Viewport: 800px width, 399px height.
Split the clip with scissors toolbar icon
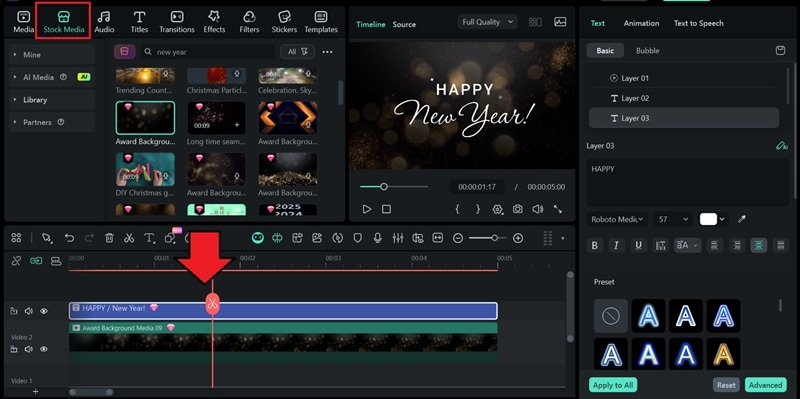129,238
